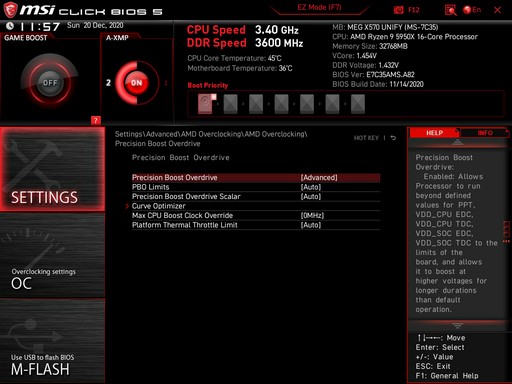Open the BIOS search icon
This screenshot has height=384, width=512.
coord(450,10)
